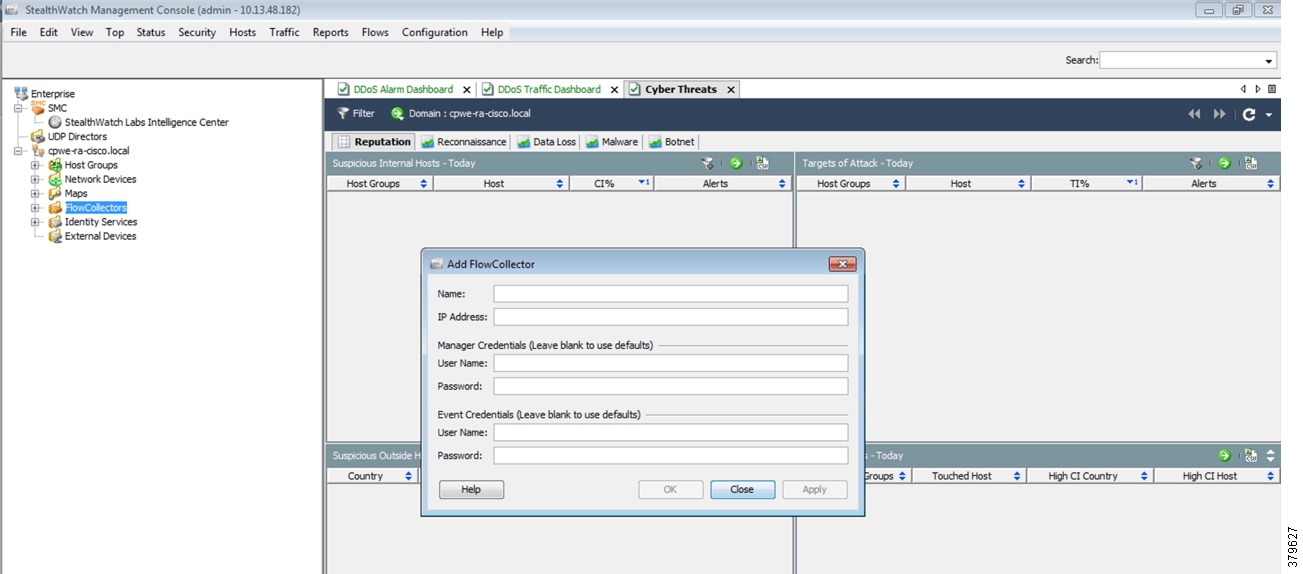The image size is (1303, 574).
Task: Click Manager Credentials User Name field
Action: [670, 363]
